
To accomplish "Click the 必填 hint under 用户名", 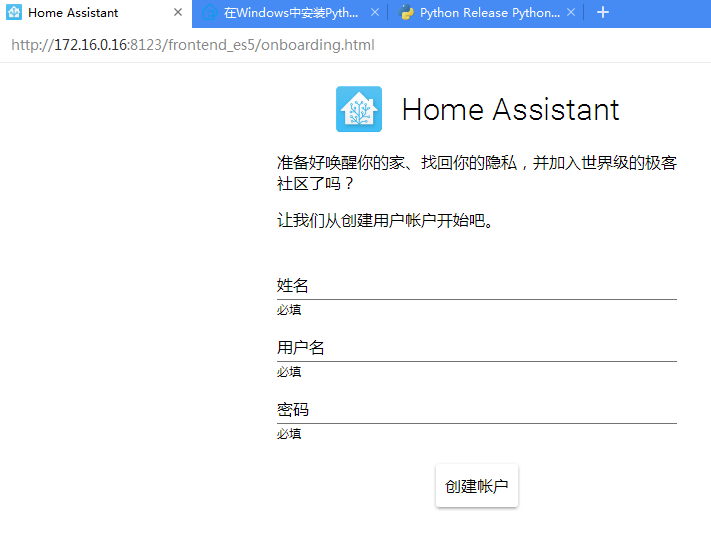I will click(289, 372).
